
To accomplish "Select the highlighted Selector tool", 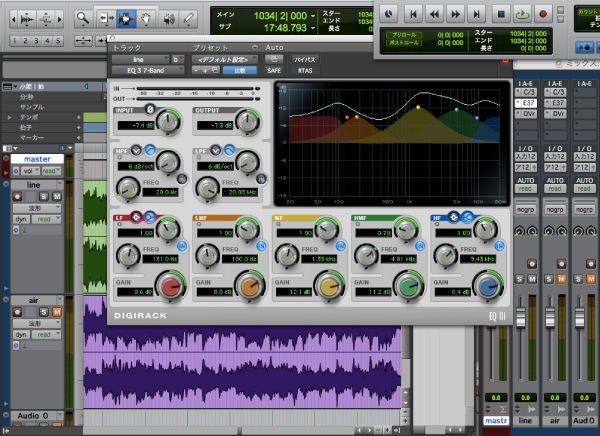I will click(x=126, y=18).
